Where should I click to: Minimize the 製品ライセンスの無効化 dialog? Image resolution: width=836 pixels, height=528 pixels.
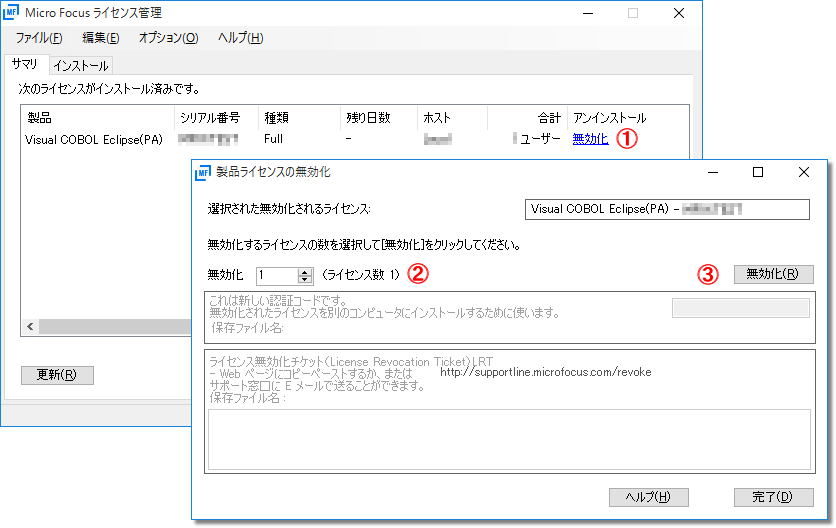click(713, 172)
